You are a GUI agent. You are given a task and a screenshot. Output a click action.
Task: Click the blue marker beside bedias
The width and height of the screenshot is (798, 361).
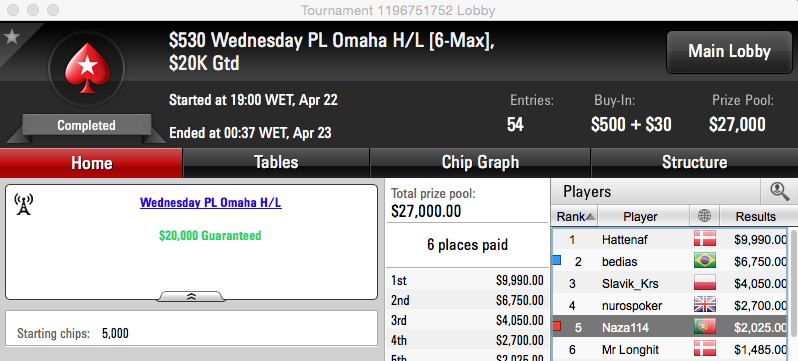coord(557,261)
